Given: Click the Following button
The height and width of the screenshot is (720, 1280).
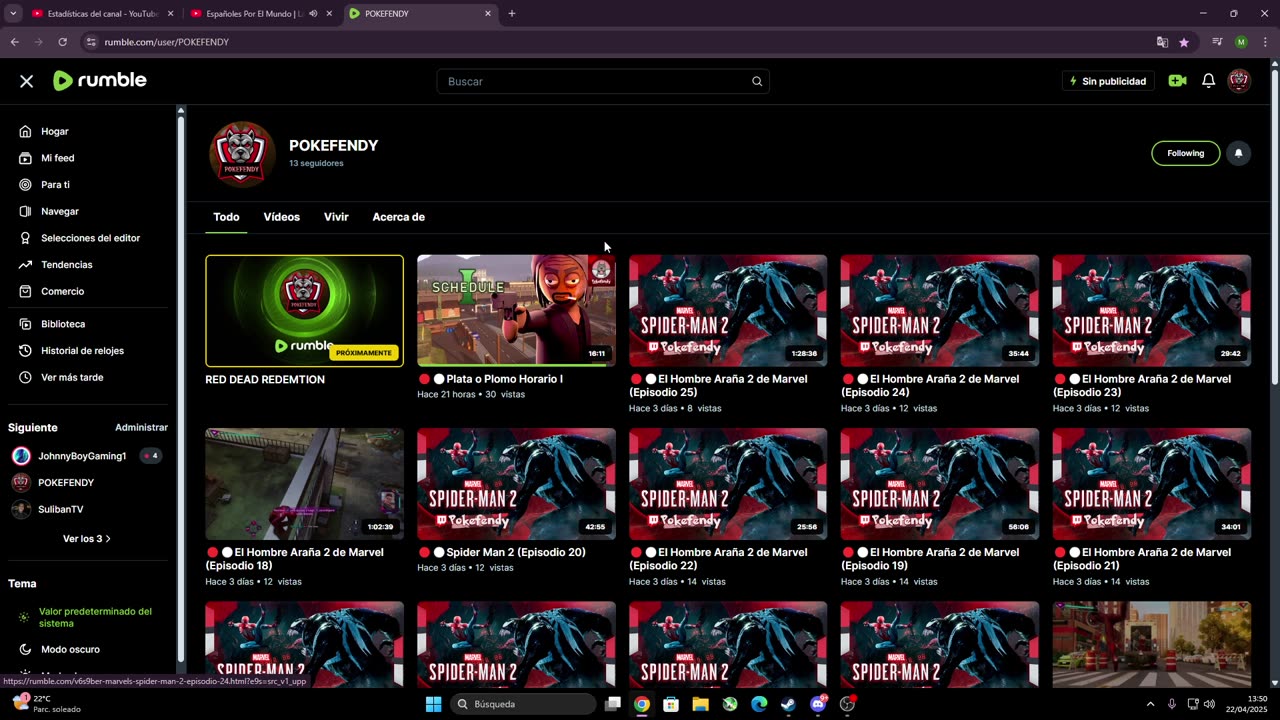Looking at the screenshot, I should click(x=1185, y=153).
